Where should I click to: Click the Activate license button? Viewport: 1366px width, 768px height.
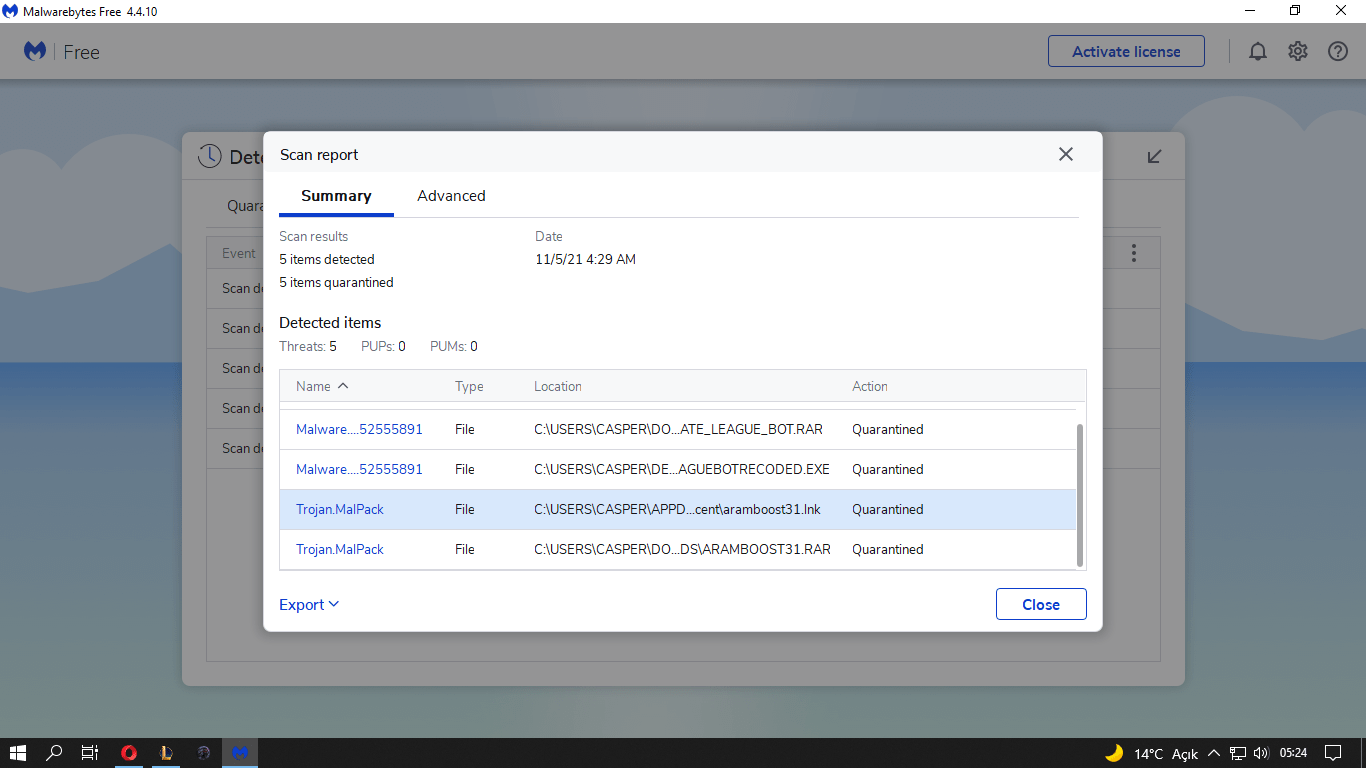click(x=1126, y=51)
